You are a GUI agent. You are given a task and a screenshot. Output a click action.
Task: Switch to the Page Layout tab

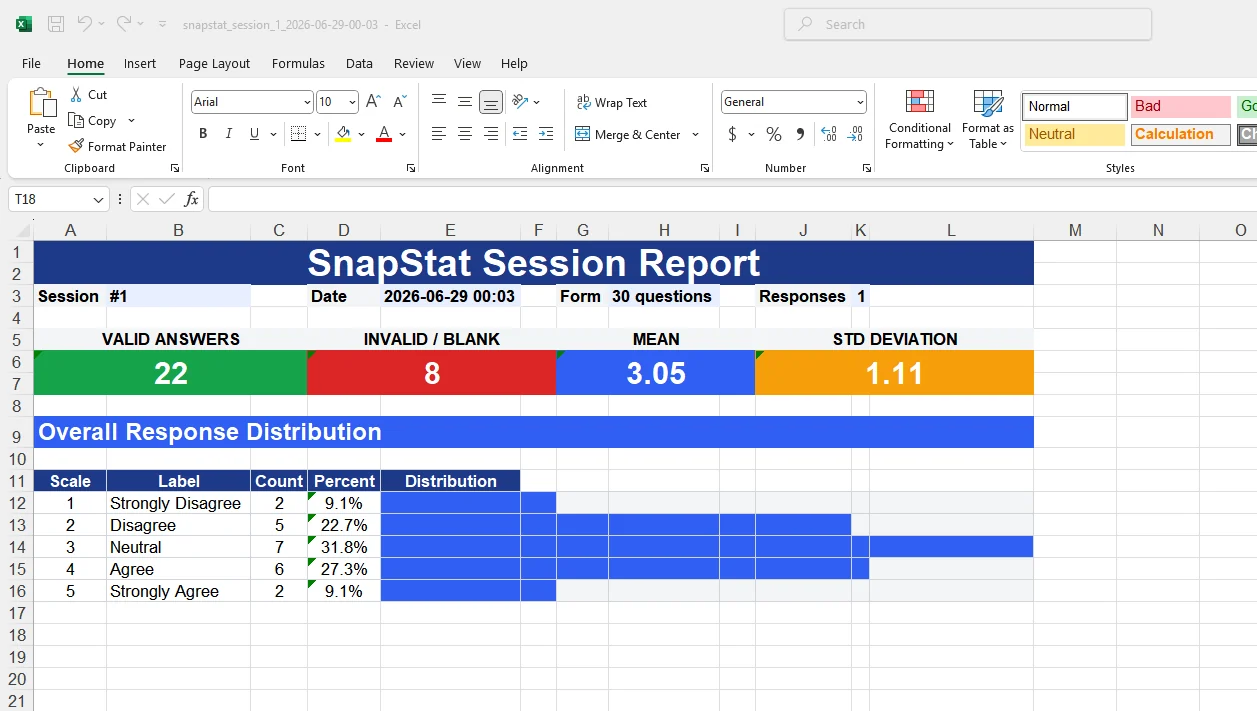214,63
